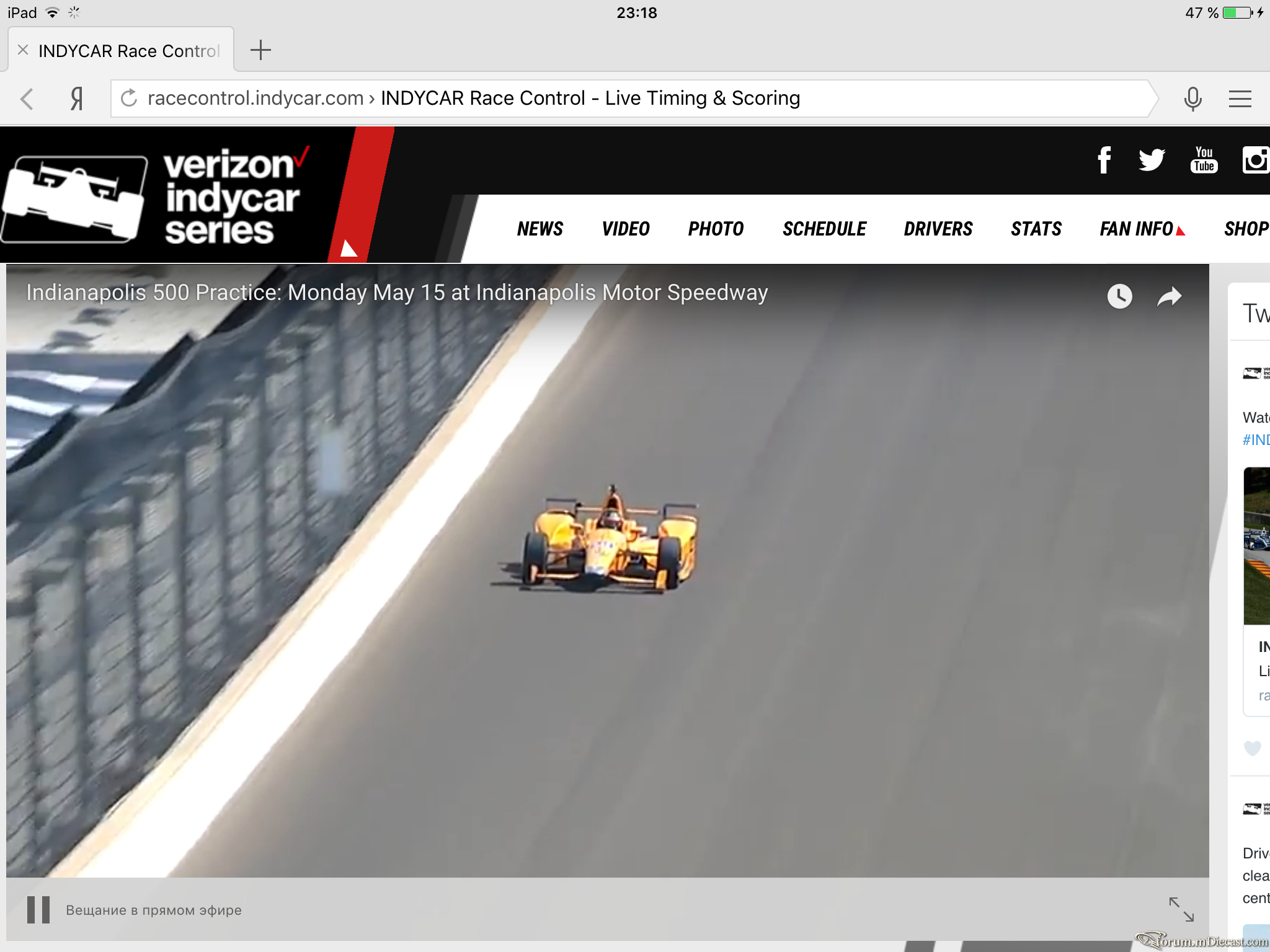Go back to the previous page
The height and width of the screenshot is (952, 1270).
[x=27, y=99]
